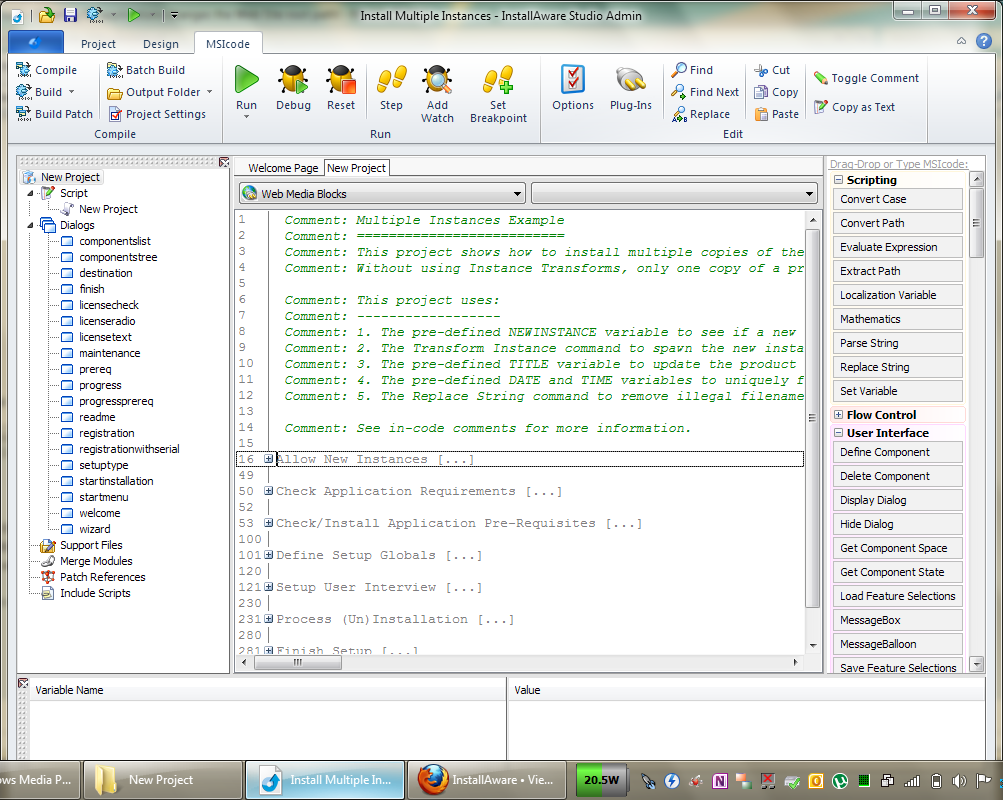The width and height of the screenshot is (1003, 800).
Task: Open the Output Folder dropdown arrow
Action: click(209, 92)
